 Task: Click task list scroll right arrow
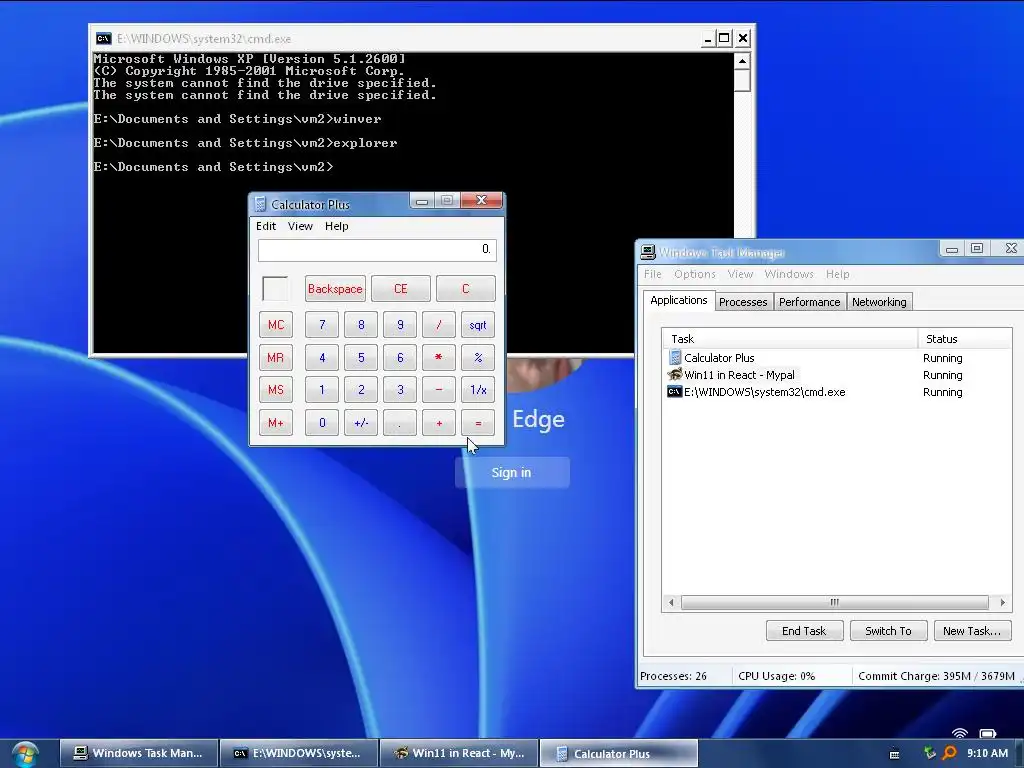(x=1002, y=602)
